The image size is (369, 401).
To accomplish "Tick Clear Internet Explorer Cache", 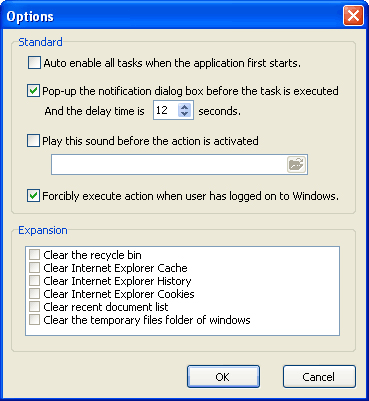I will [x=34, y=268].
